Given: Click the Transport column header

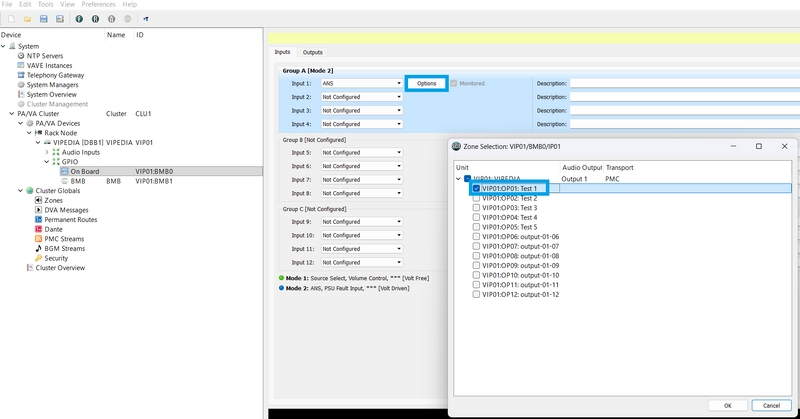Looking at the screenshot, I should coord(620,167).
